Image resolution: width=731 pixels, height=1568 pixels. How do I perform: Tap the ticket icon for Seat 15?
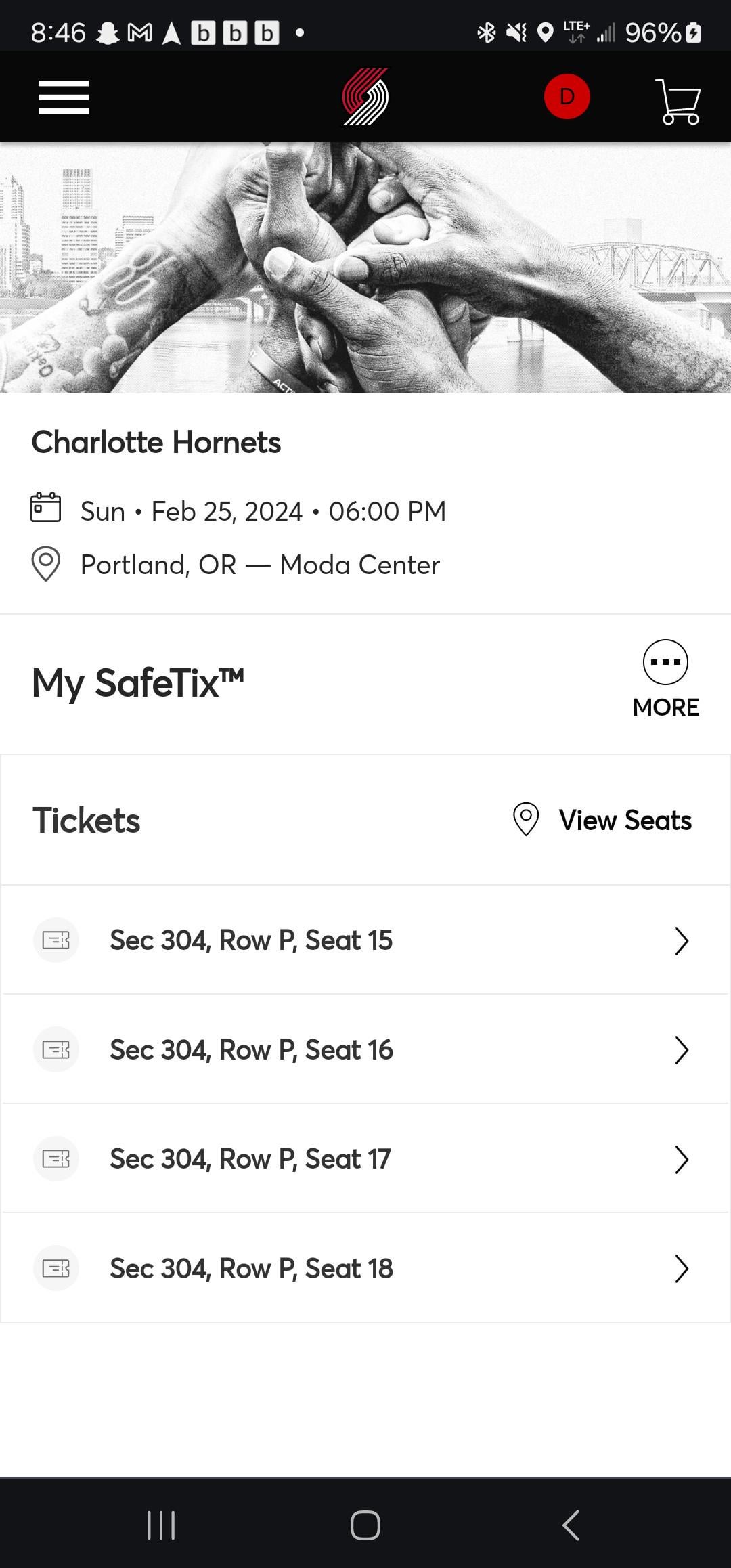coord(56,940)
